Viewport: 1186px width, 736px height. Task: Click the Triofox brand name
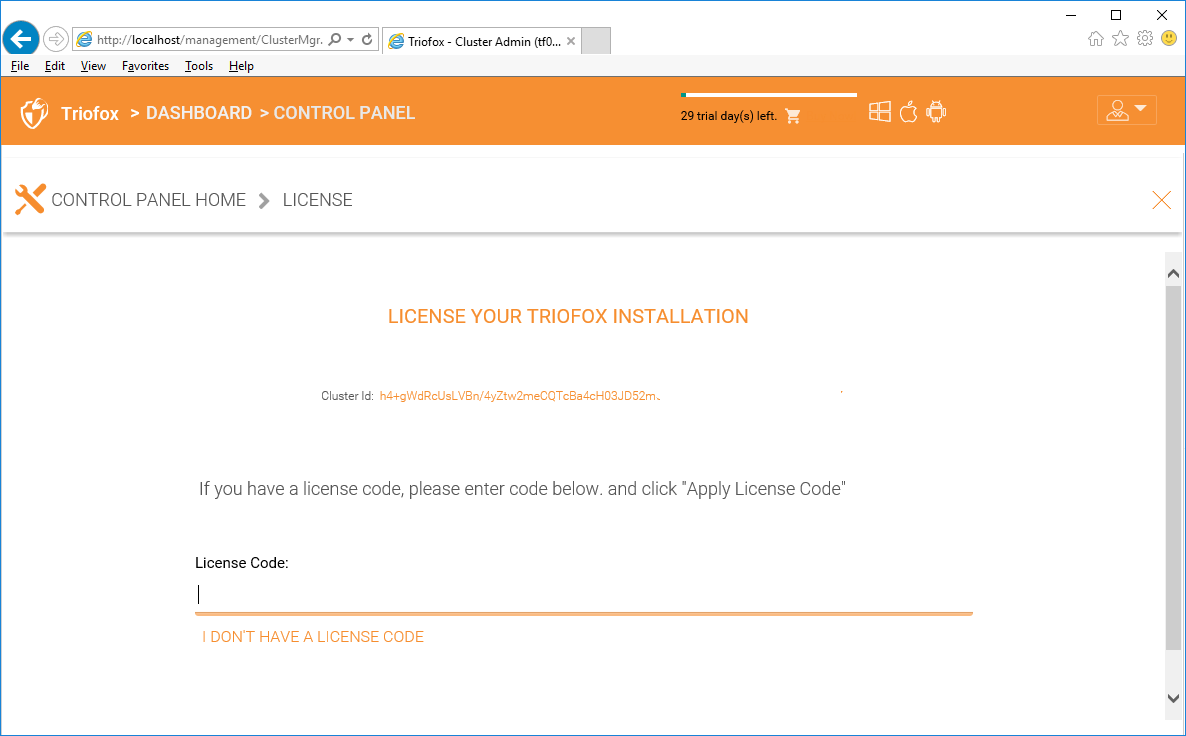[x=90, y=113]
